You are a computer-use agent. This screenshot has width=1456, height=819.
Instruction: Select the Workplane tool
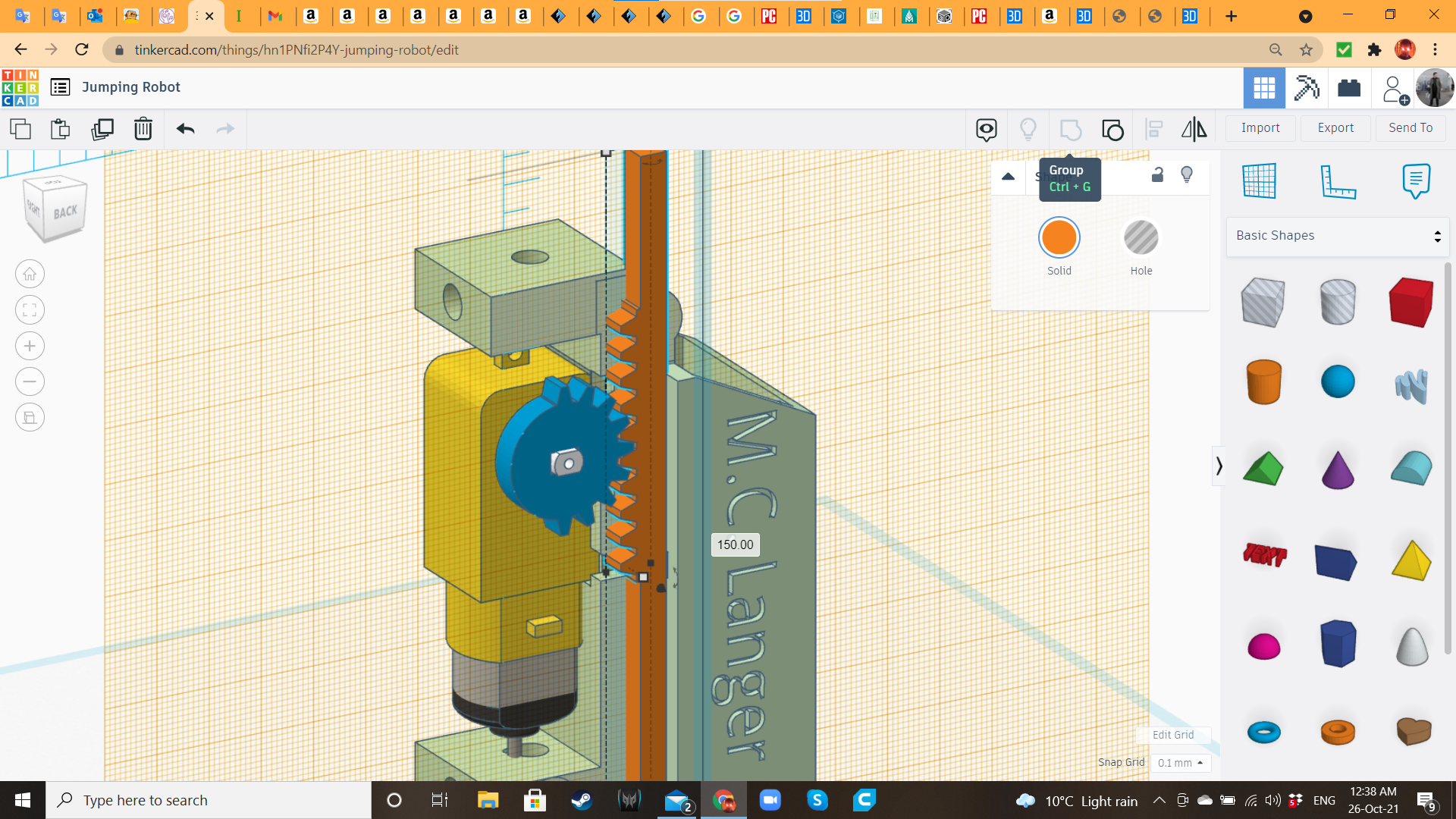pyautogui.click(x=1260, y=180)
